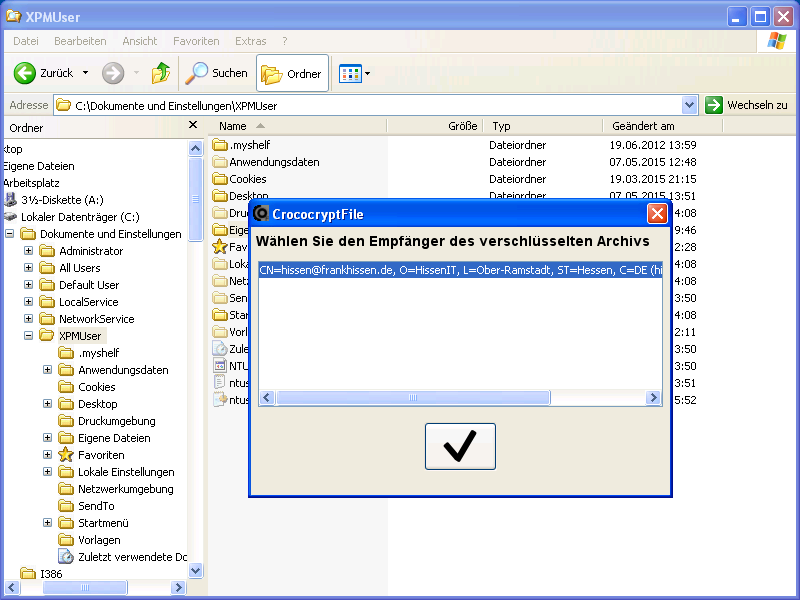Click the recipient list horizontal scrollbar thumb

coord(413,397)
